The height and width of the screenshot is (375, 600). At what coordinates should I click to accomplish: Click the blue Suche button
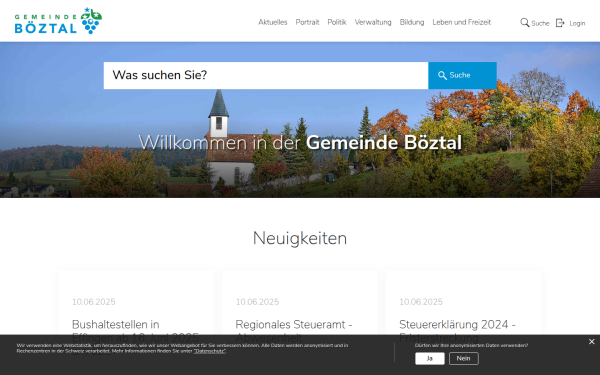point(462,75)
